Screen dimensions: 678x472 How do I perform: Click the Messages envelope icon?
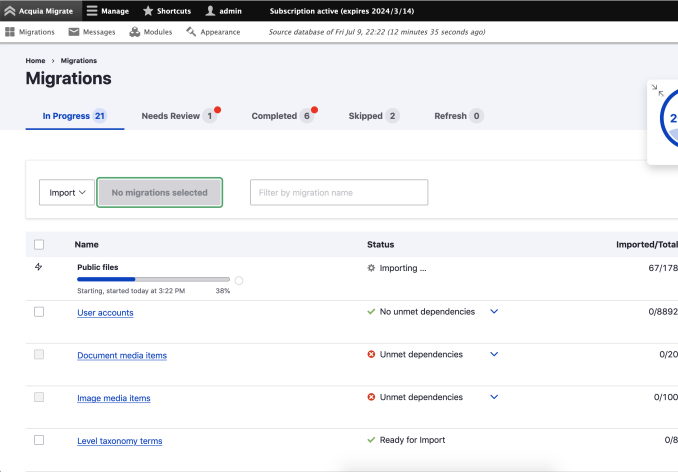coord(74,32)
